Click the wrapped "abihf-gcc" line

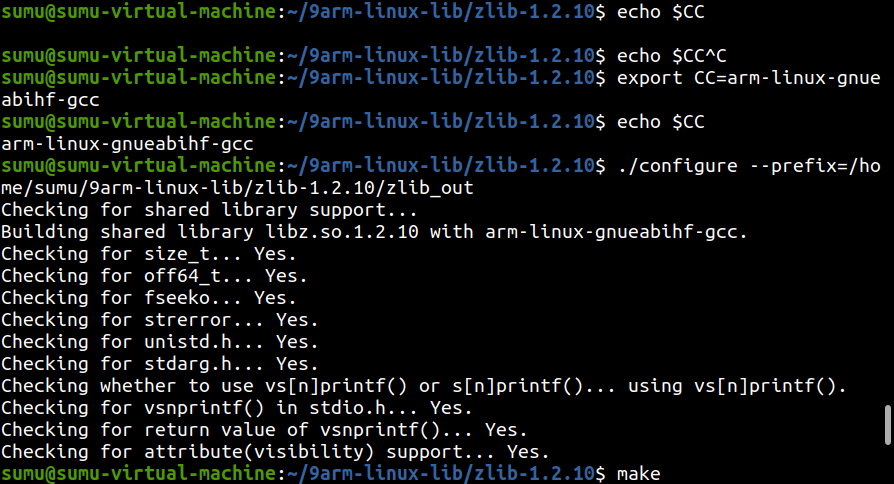point(50,100)
